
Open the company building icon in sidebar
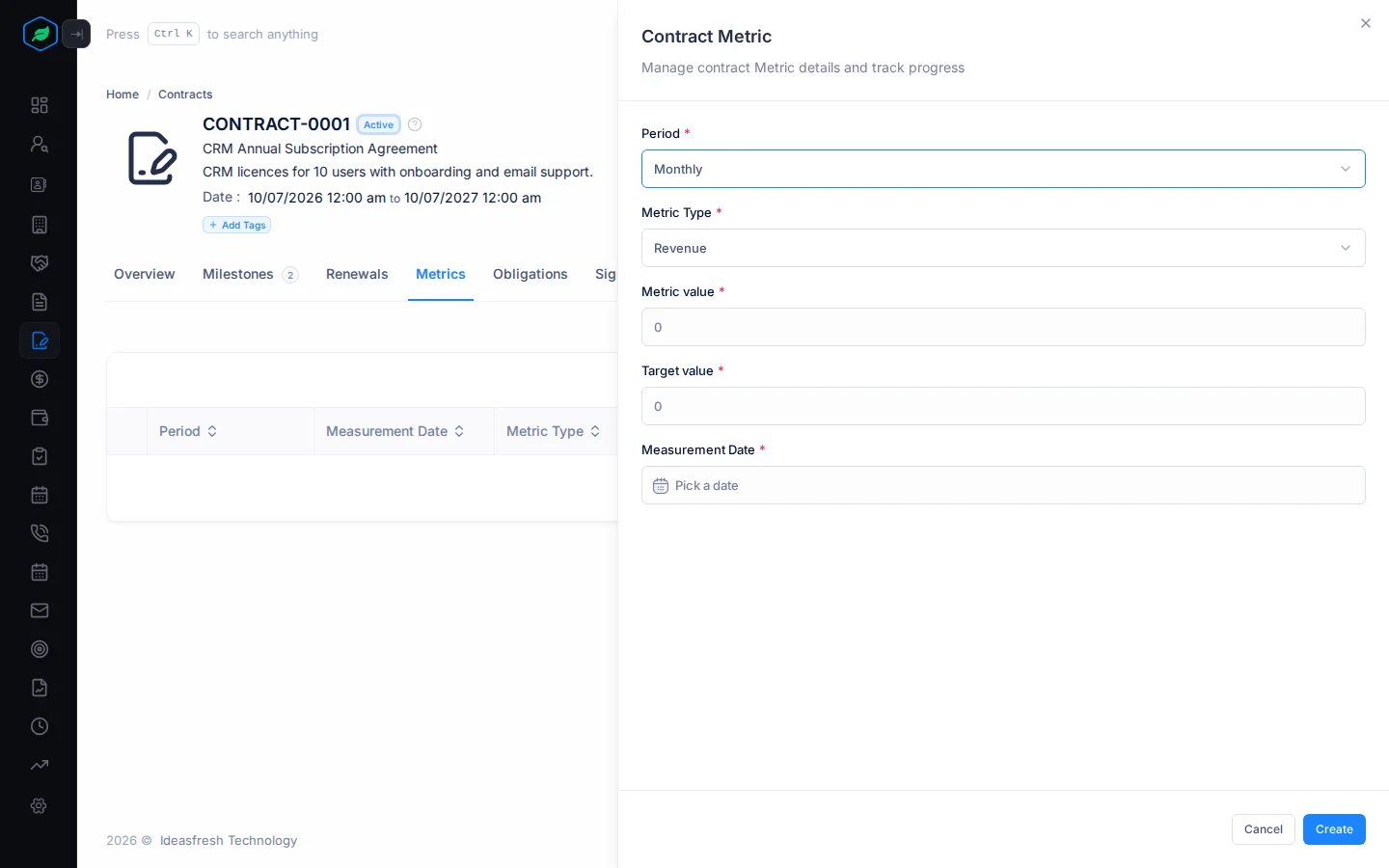point(40,225)
